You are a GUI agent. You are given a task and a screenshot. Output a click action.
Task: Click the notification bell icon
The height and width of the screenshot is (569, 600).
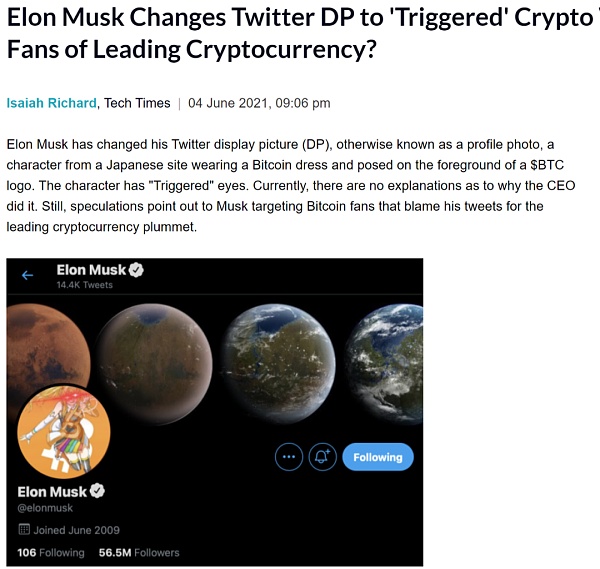pyautogui.click(x=323, y=457)
